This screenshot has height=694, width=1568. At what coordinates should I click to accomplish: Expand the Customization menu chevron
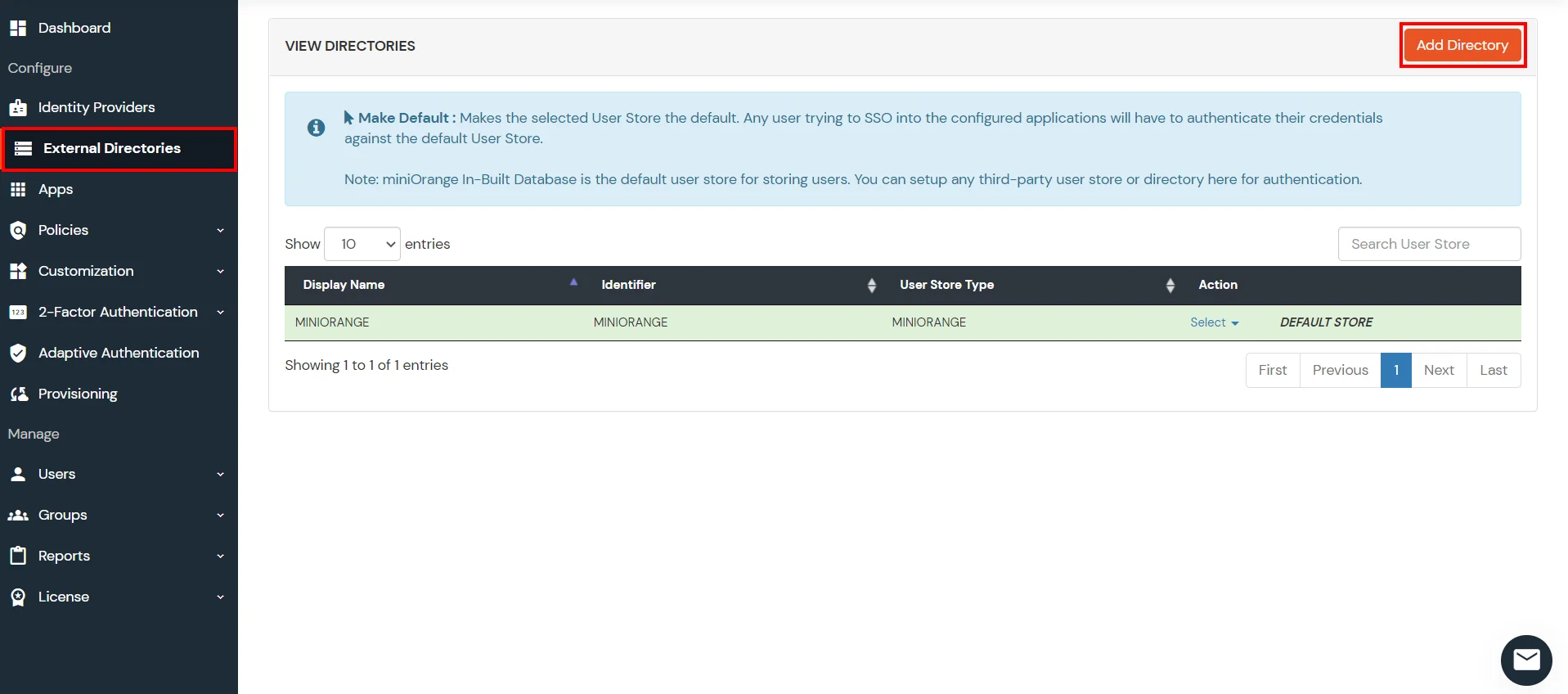[220, 271]
